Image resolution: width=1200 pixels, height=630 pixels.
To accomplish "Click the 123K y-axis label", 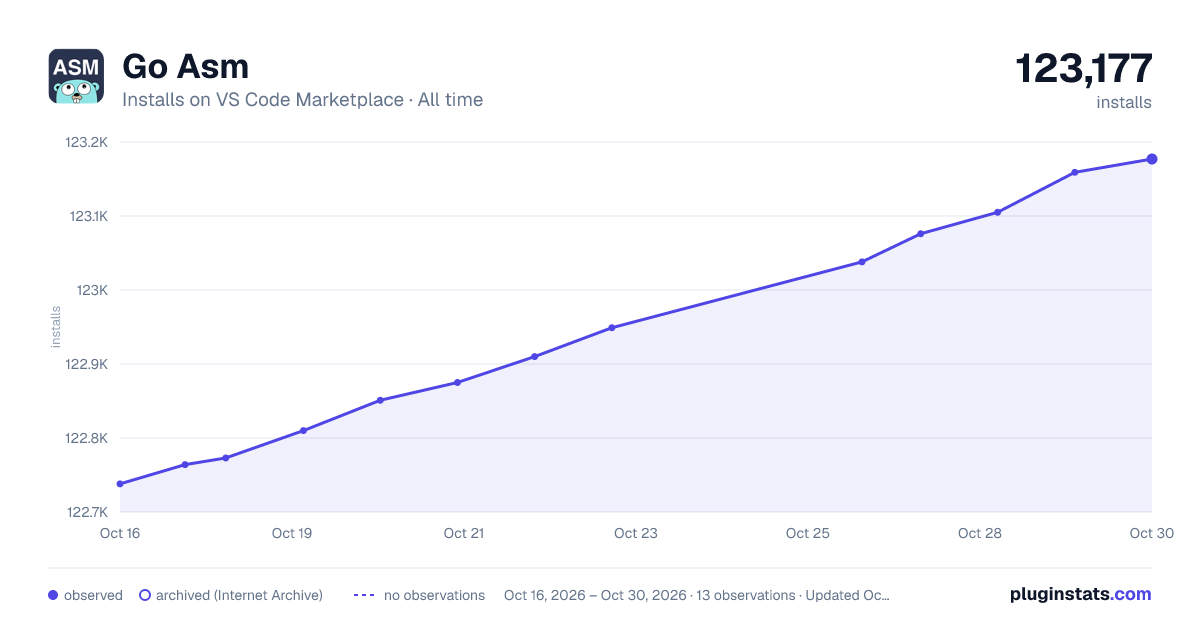I will (x=93, y=290).
